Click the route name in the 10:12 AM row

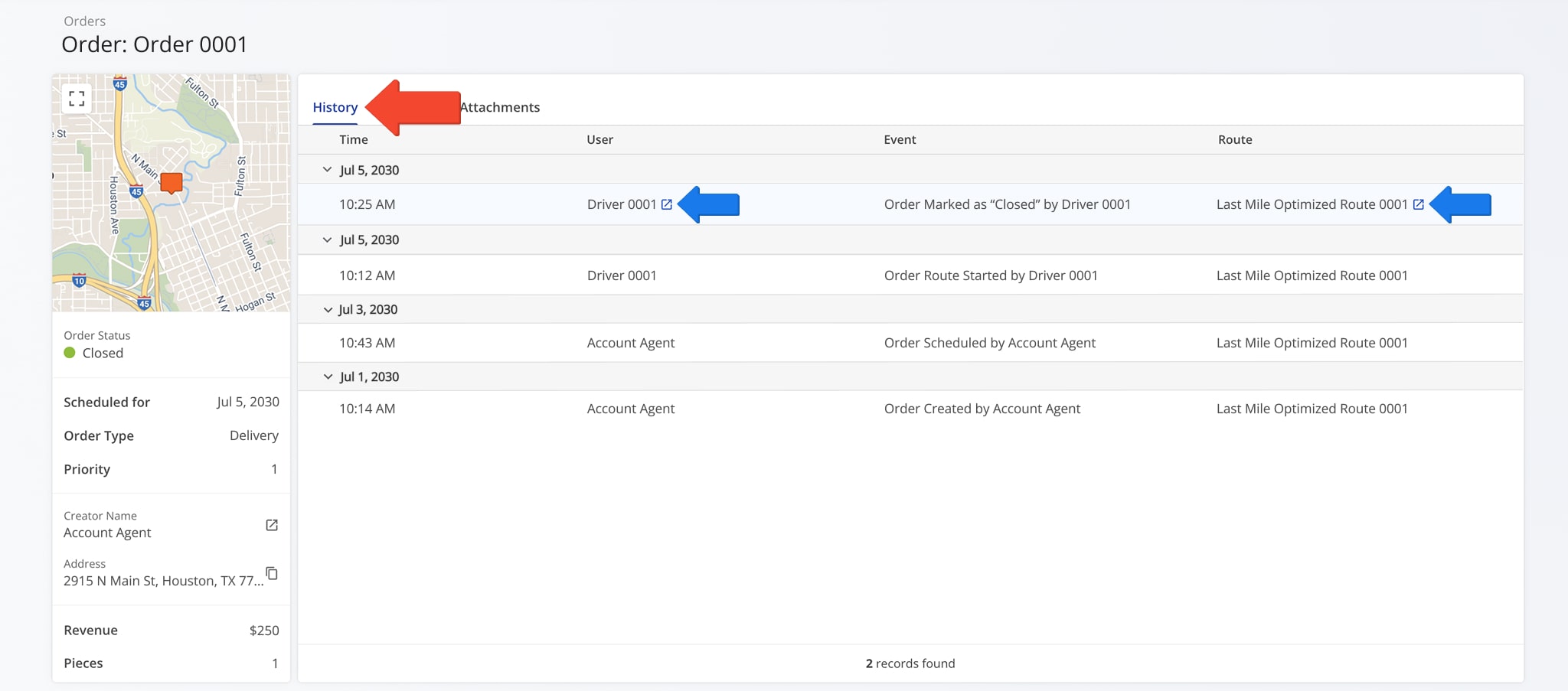click(x=1312, y=275)
